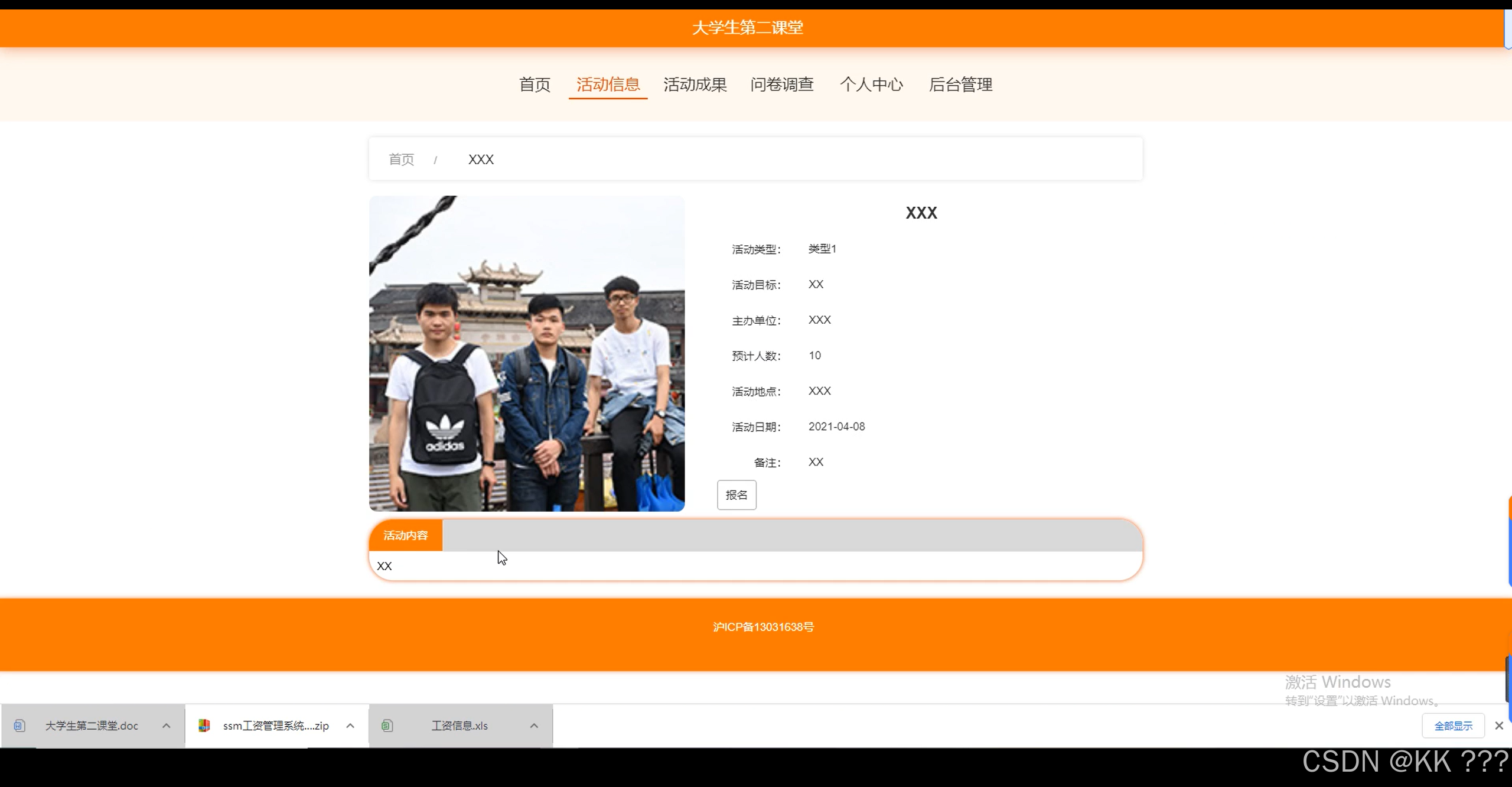This screenshot has height=787, width=1512.
Task: Click the 全部显示 button in downloads bar
Action: [1453, 725]
